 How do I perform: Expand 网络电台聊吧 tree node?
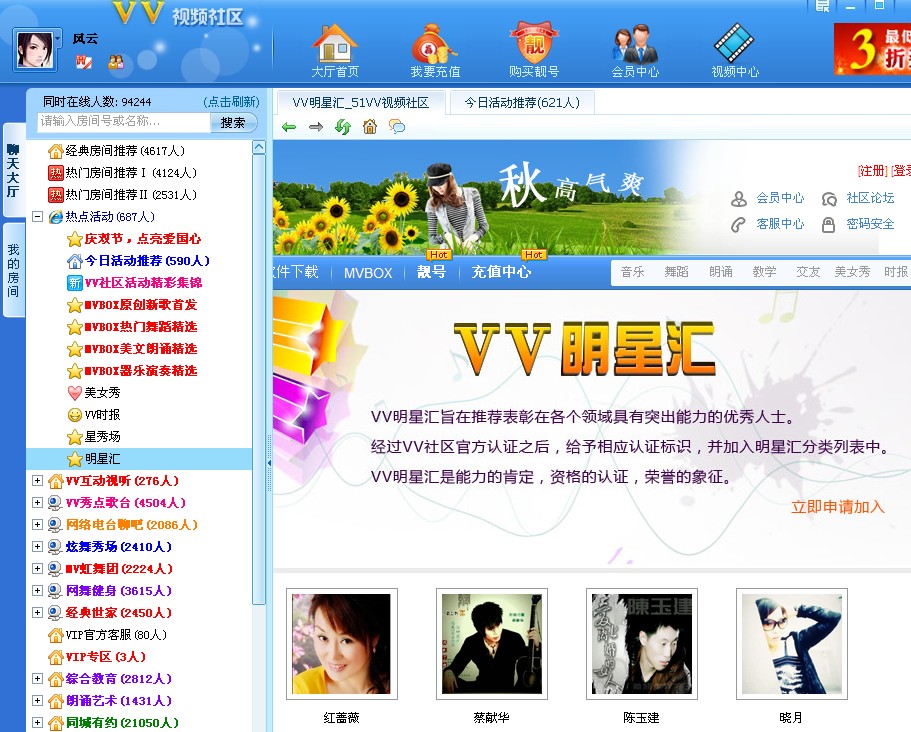pos(37,525)
